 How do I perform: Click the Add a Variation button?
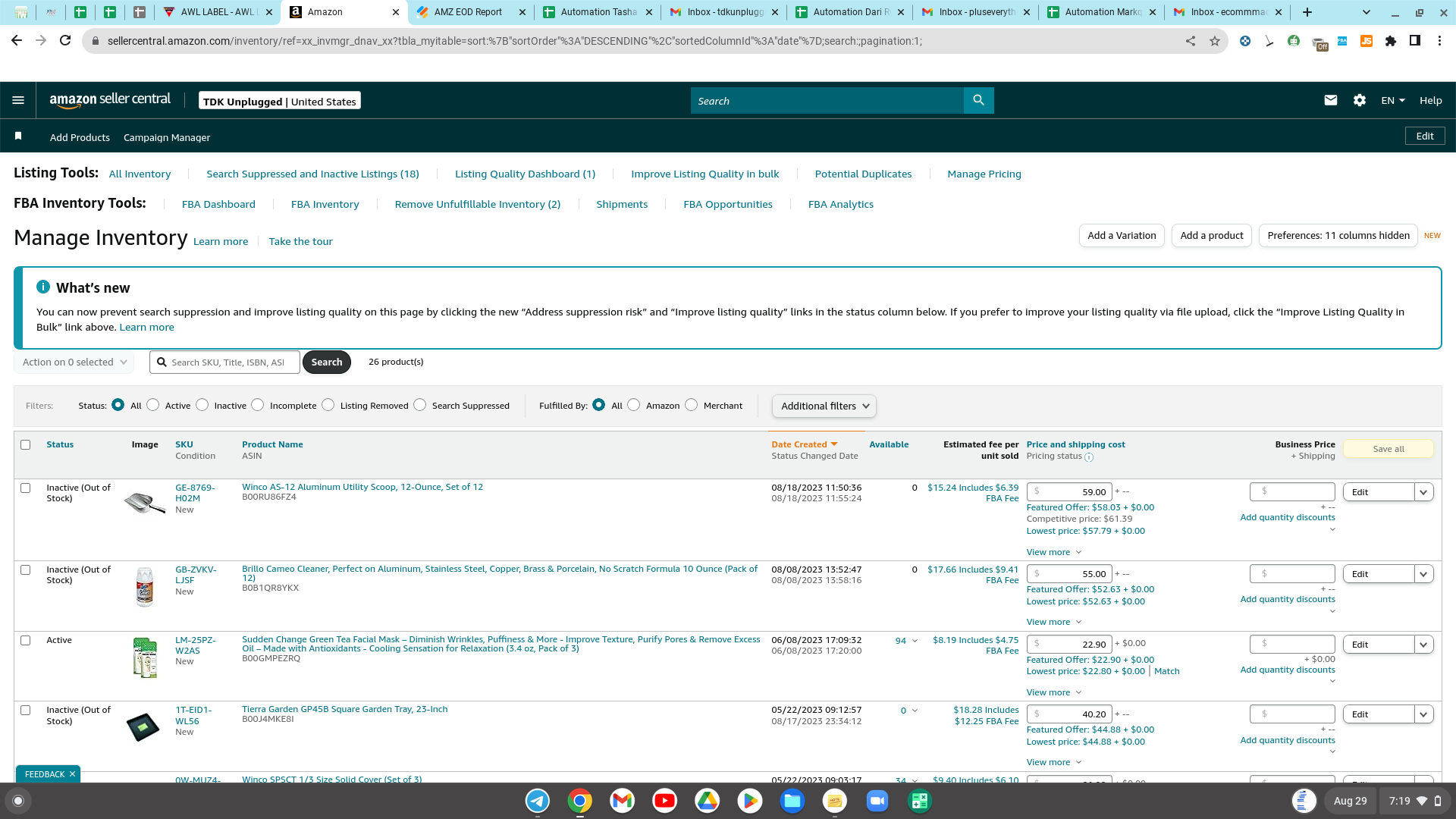(x=1122, y=236)
